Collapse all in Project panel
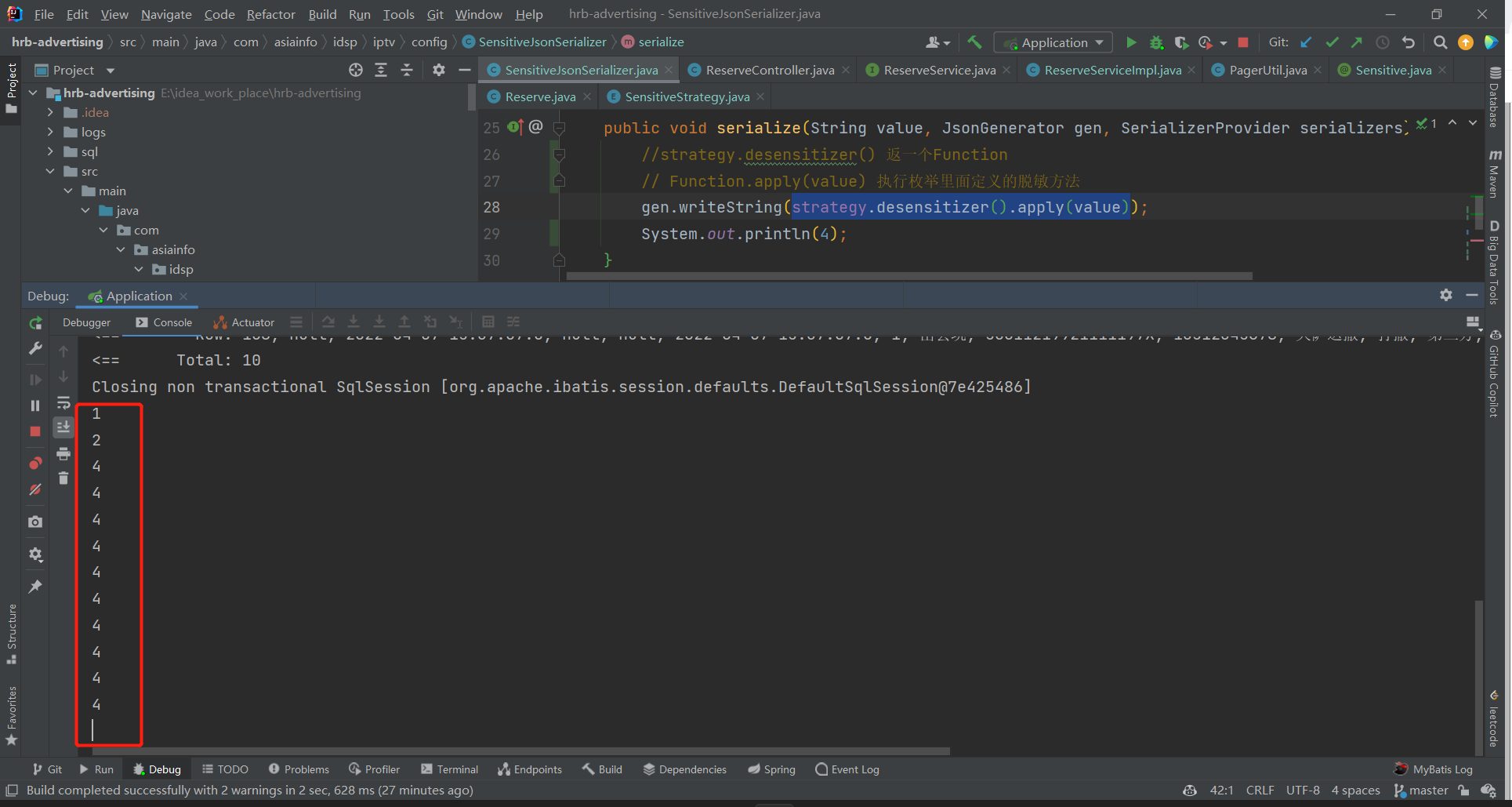1512x807 pixels. [x=407, y=70]
